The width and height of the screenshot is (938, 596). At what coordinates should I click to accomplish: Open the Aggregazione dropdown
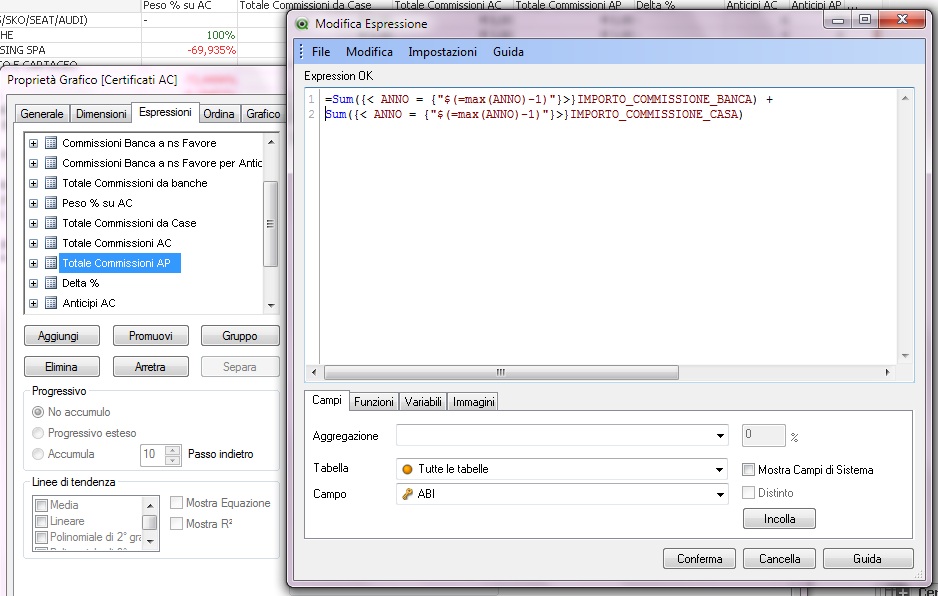coord(720,437)
